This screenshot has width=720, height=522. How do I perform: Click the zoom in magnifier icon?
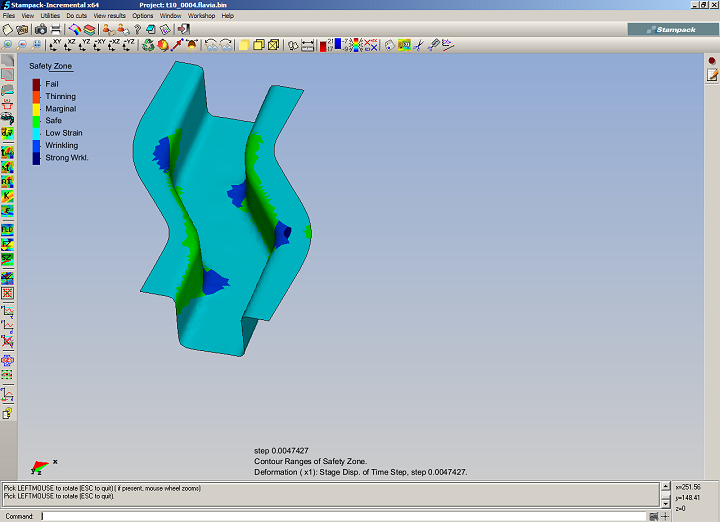[x=8, y=45]
